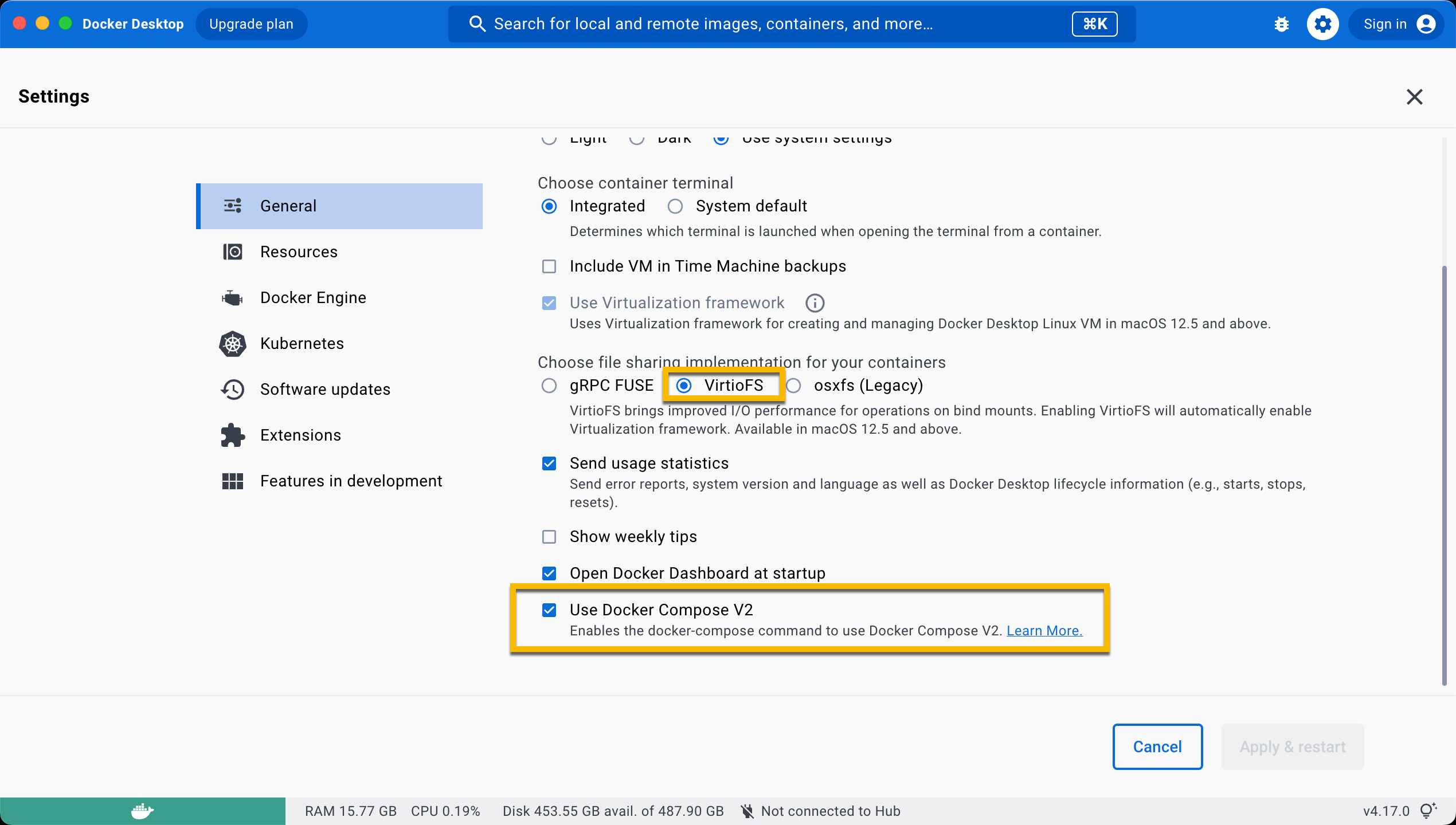Go to Extensions section
Viewport: 1456px width, 825px height.
(339, 435)
